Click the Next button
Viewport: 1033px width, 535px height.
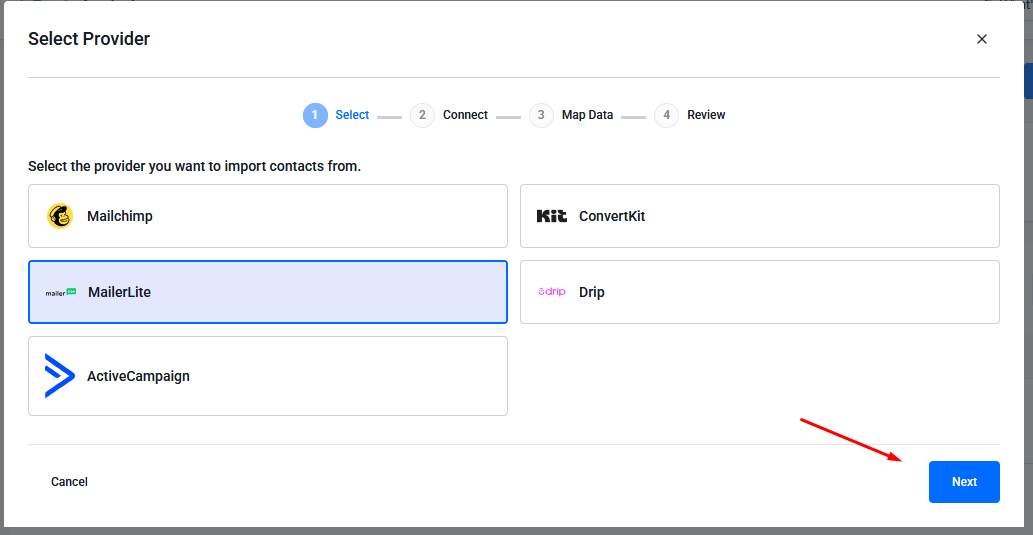coord(964,482)
